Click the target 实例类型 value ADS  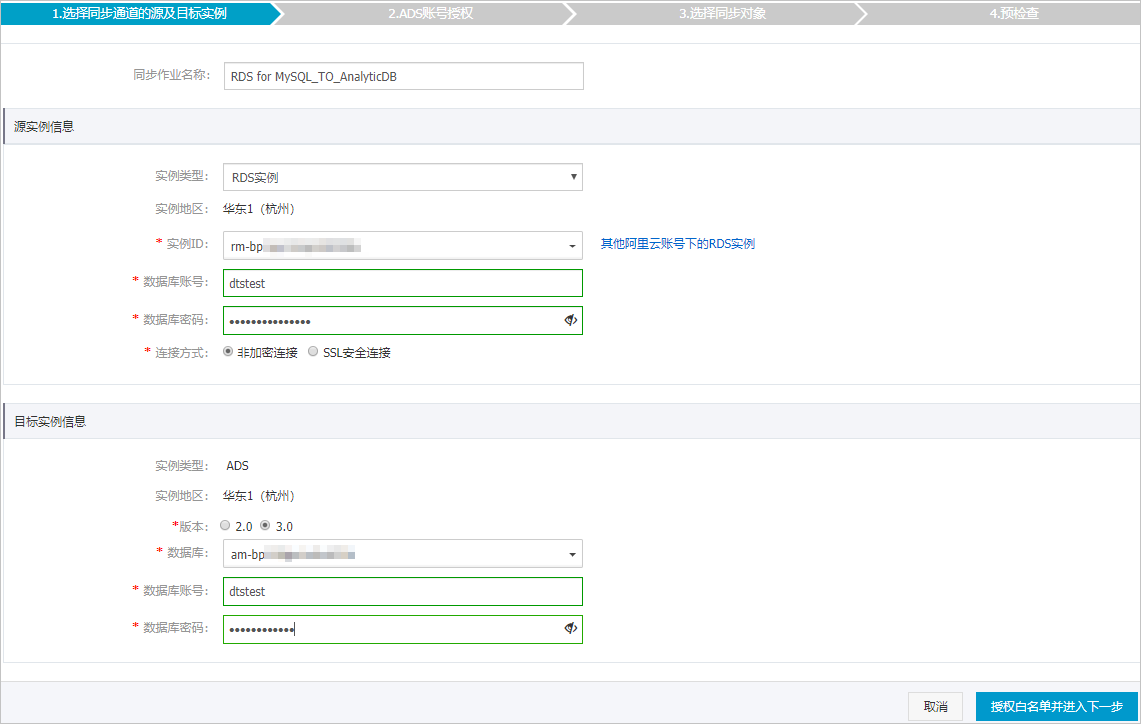coord(237,466)
